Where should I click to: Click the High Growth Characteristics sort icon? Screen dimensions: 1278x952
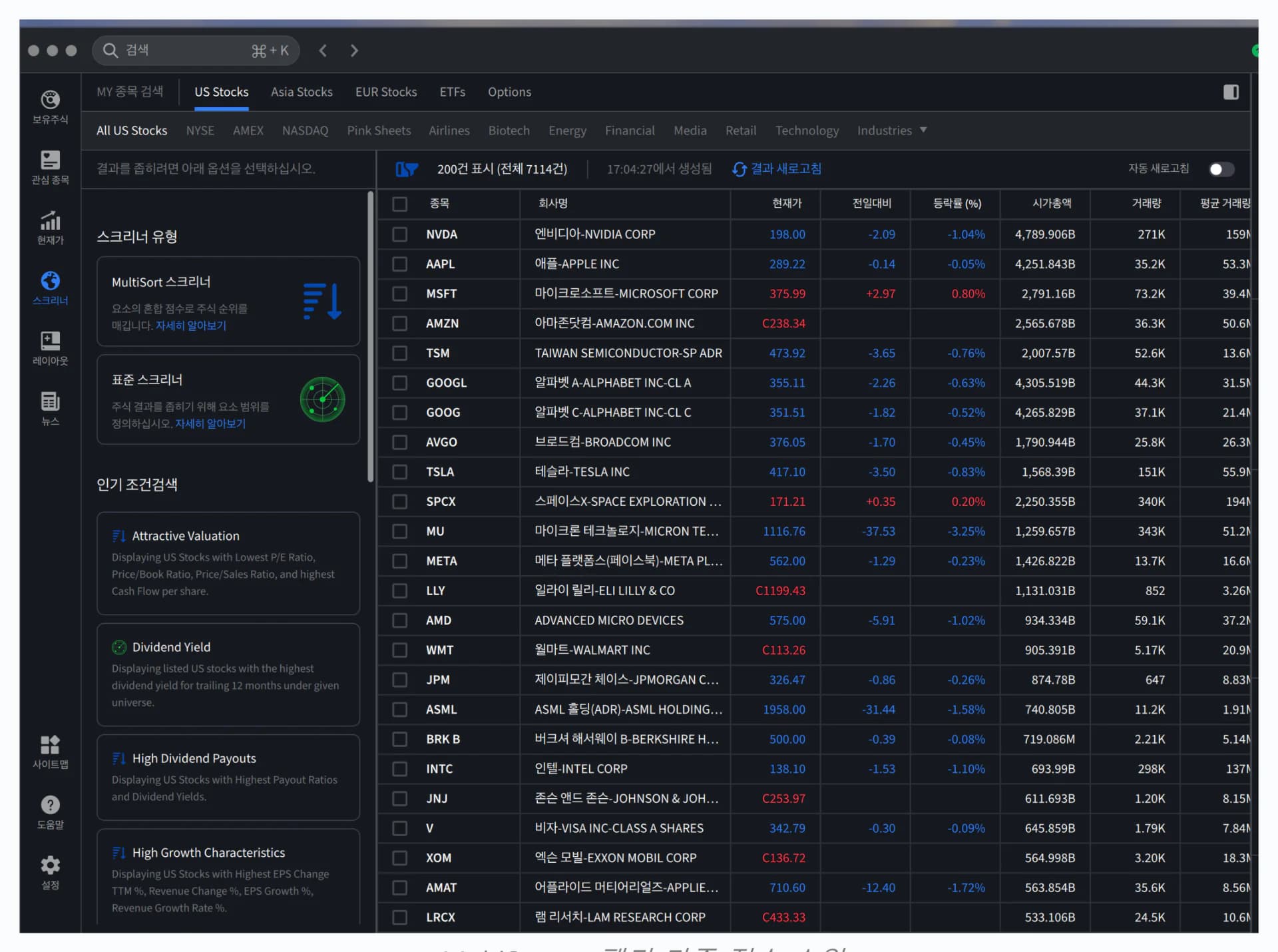(119, 853)
